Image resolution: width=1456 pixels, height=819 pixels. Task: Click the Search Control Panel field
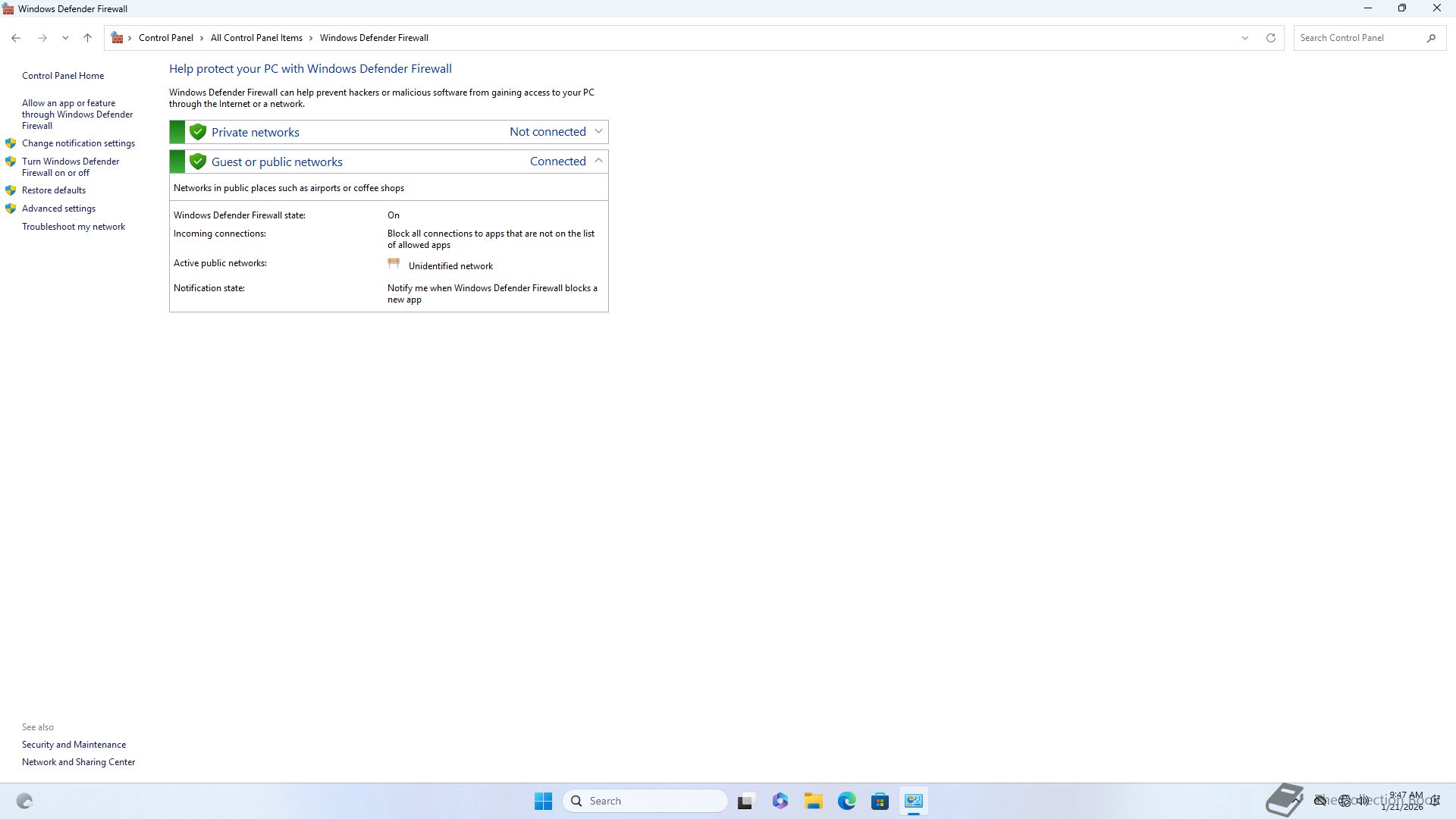[1357, 38]
